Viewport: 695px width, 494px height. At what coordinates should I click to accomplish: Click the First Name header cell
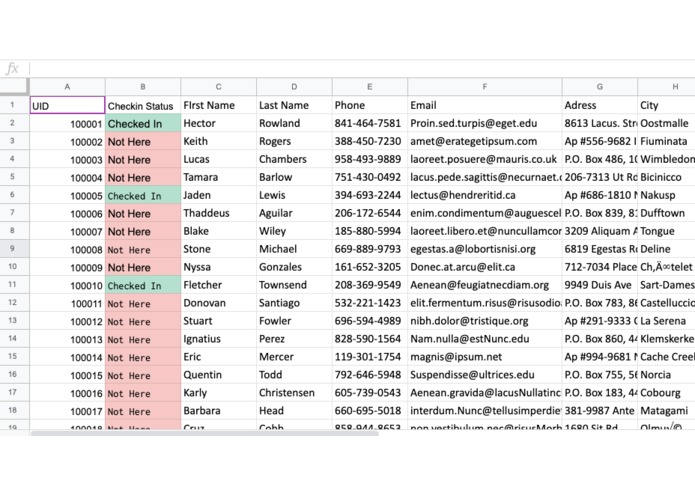click(x=219, y=105)
